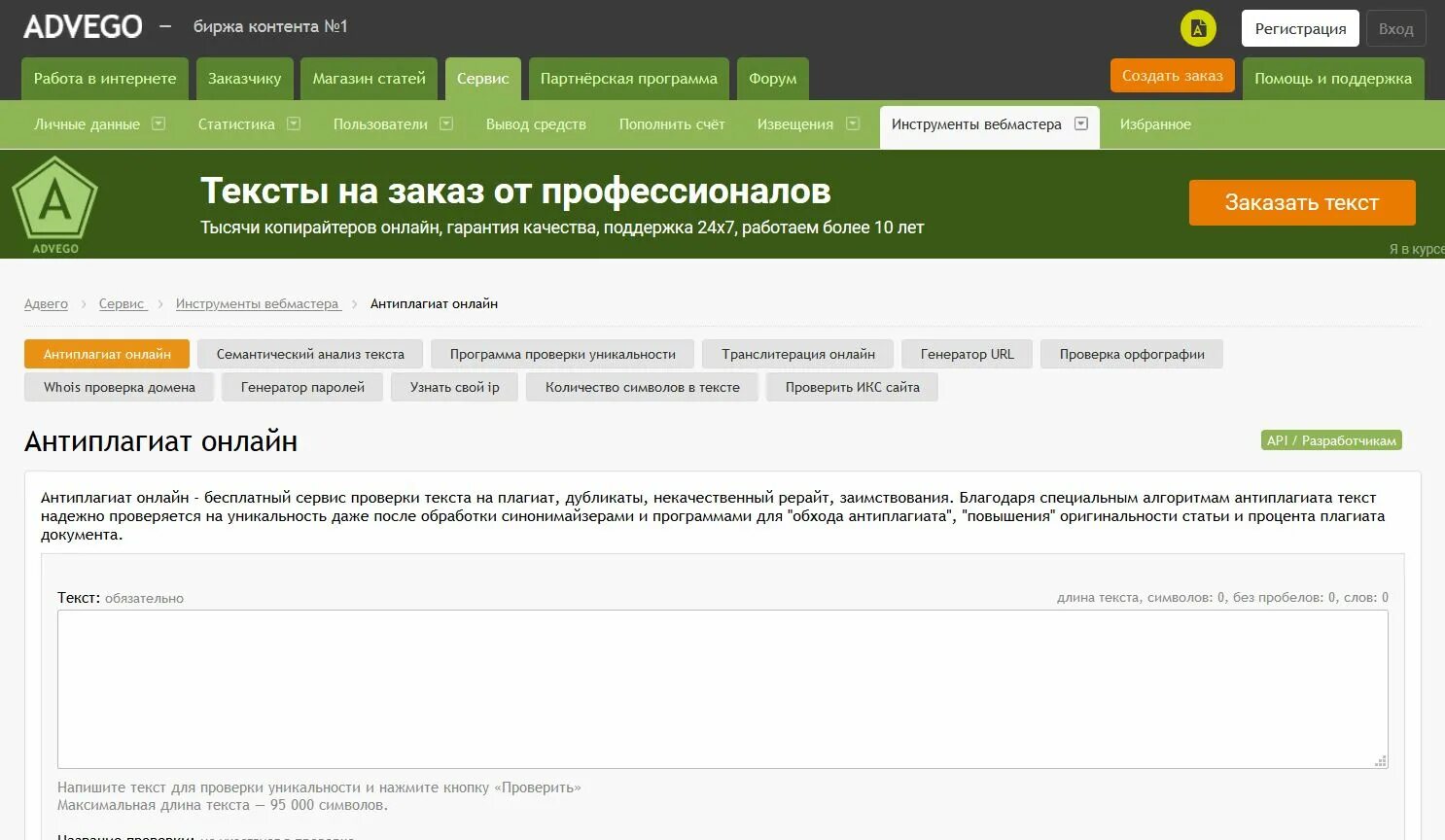Expand the Статистика dropdown arrow

pyautogui.click(x=294, y=123)
